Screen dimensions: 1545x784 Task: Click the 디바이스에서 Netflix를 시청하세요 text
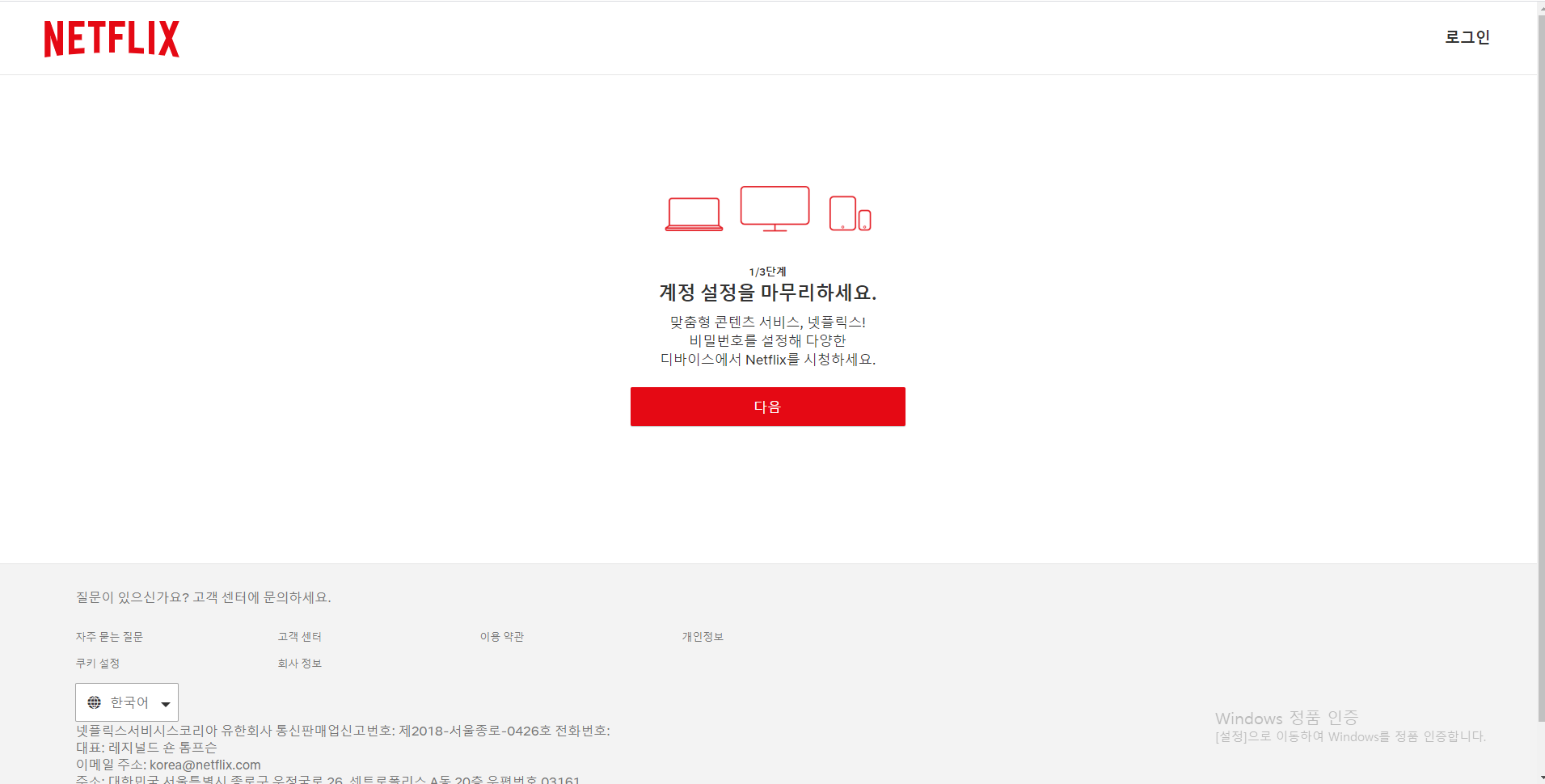coord(767,359)
